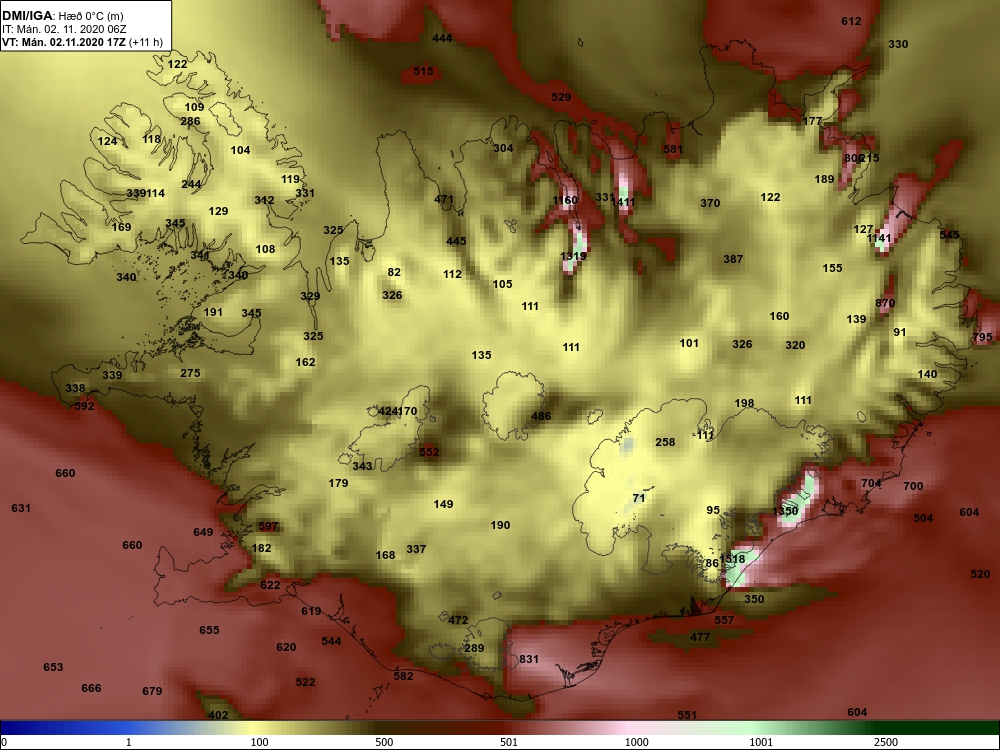Click the 2500 legend label
The height and width of the screenshot is (750, 1000).
885,743
